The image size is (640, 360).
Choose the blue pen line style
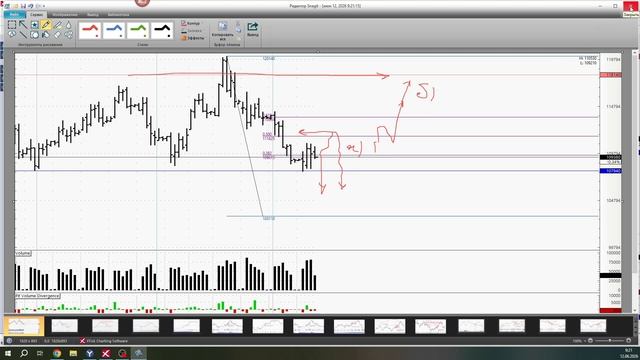114,31
